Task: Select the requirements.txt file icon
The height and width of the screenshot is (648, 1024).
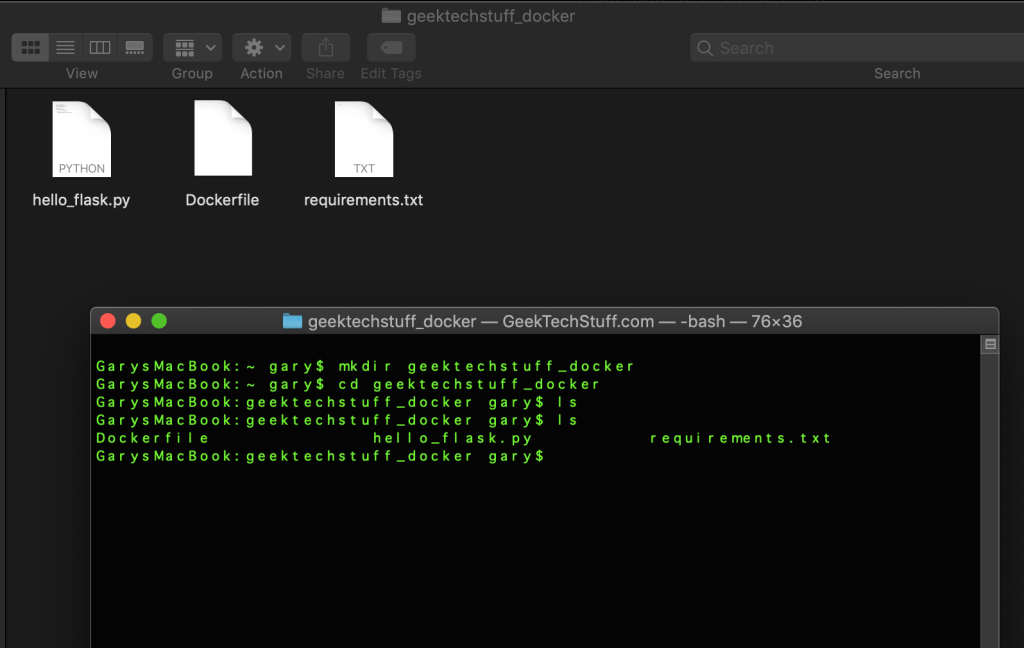Action: pos(363,139)
